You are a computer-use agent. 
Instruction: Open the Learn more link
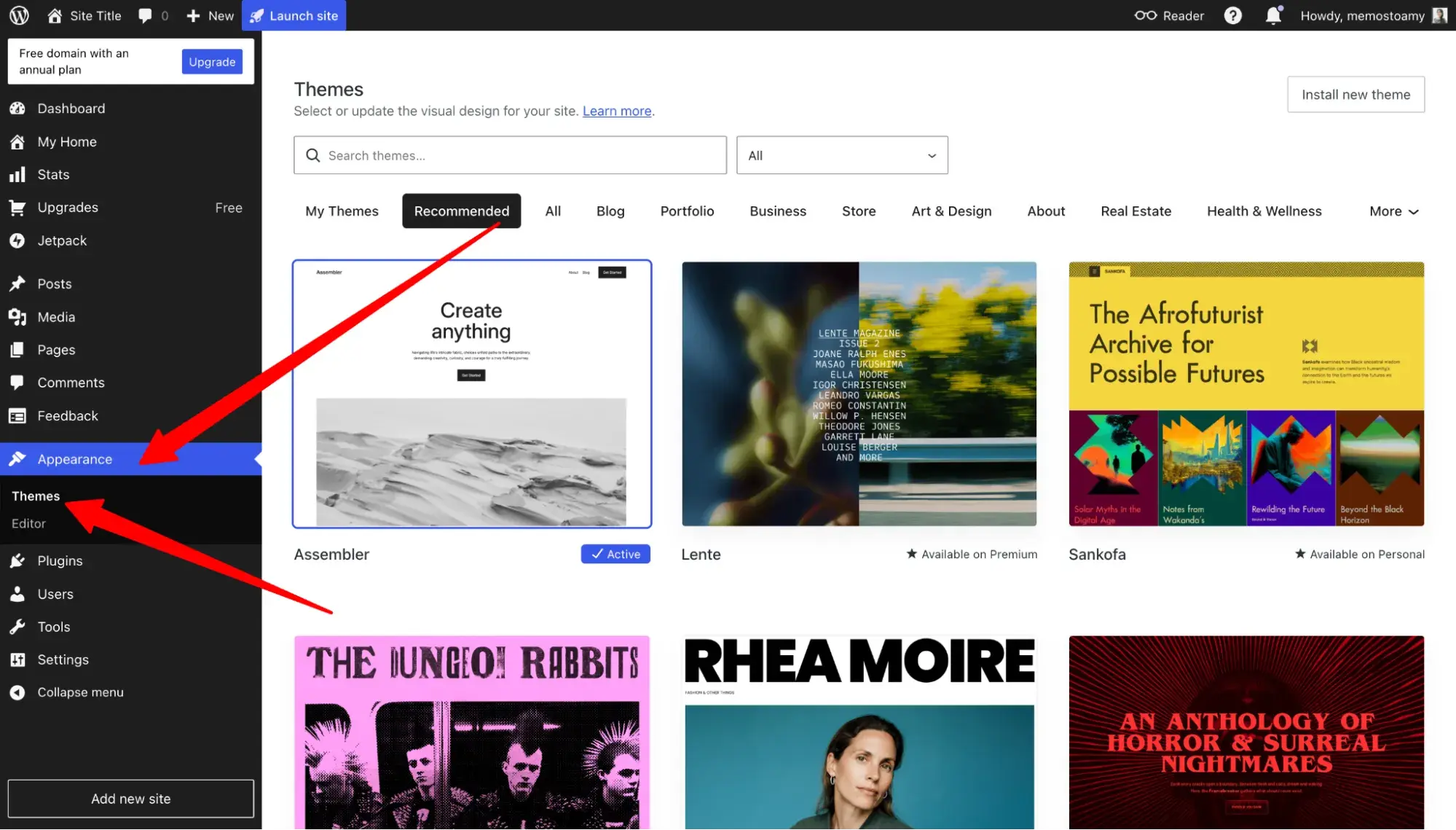pos(616,111)
